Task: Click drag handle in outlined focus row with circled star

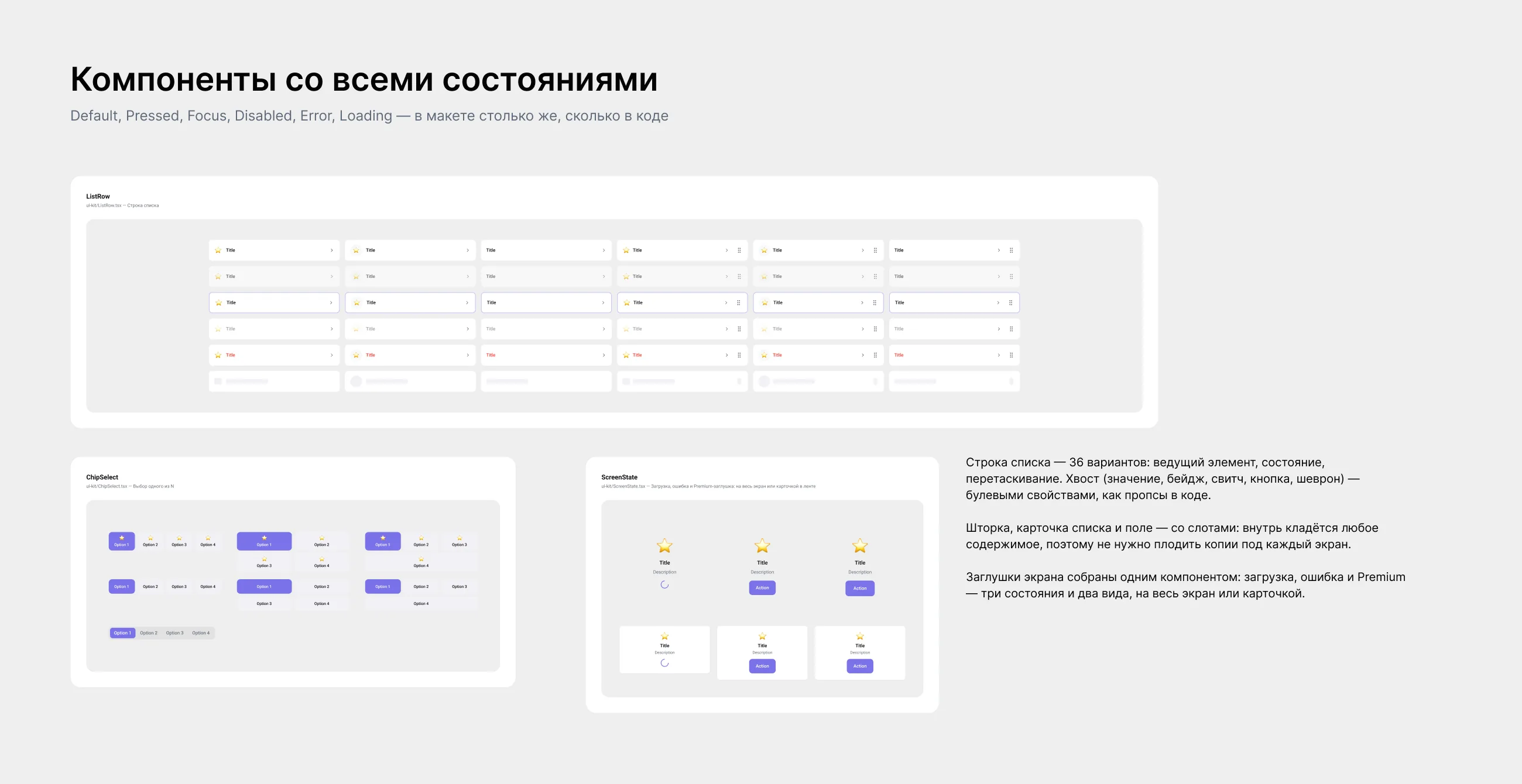Action: click(875, 303)
